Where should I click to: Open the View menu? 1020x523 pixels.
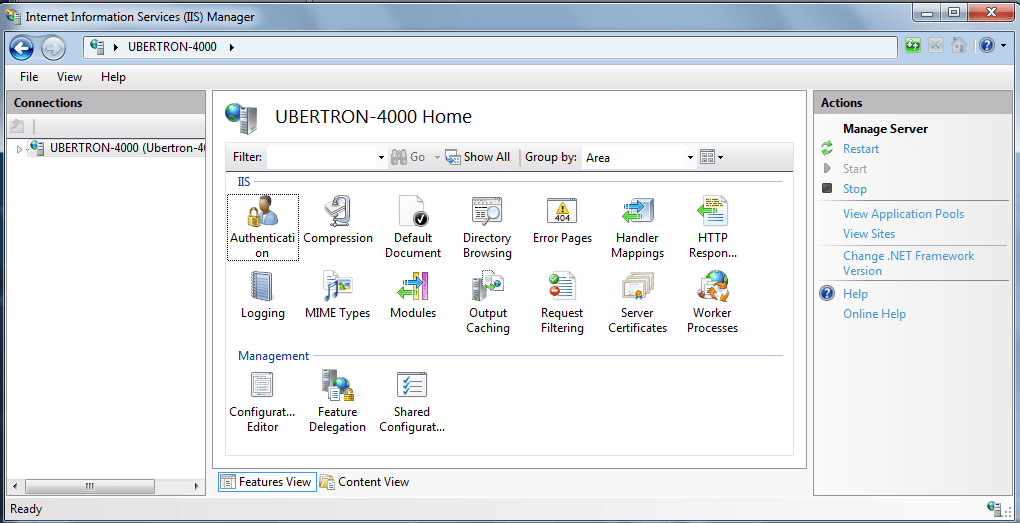point(69,77)
